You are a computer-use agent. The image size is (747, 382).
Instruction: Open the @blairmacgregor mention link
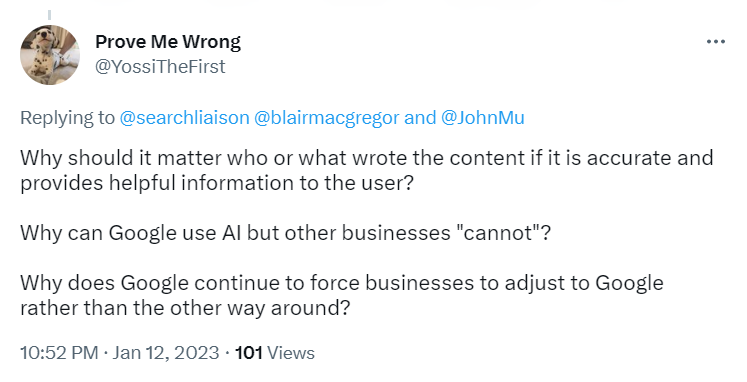pos(326,118)
